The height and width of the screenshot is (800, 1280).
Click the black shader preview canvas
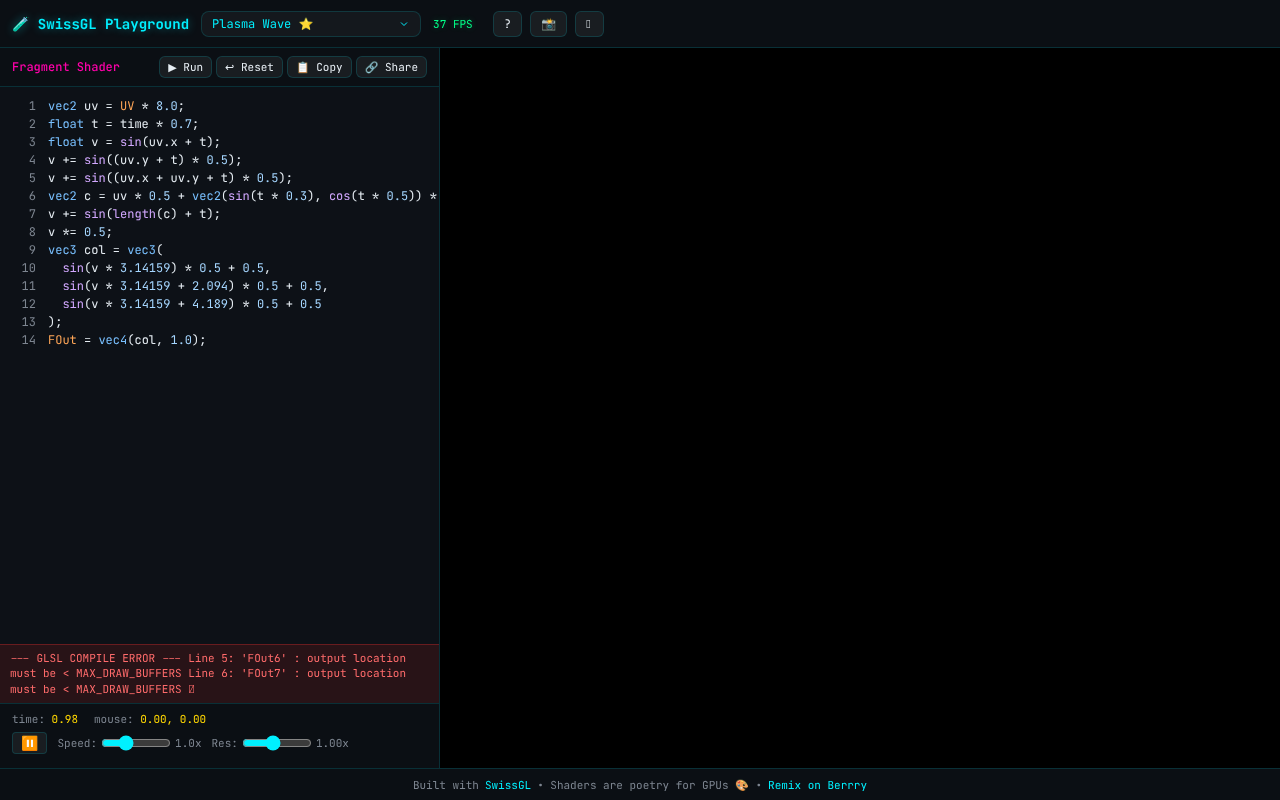coord(860,408)
